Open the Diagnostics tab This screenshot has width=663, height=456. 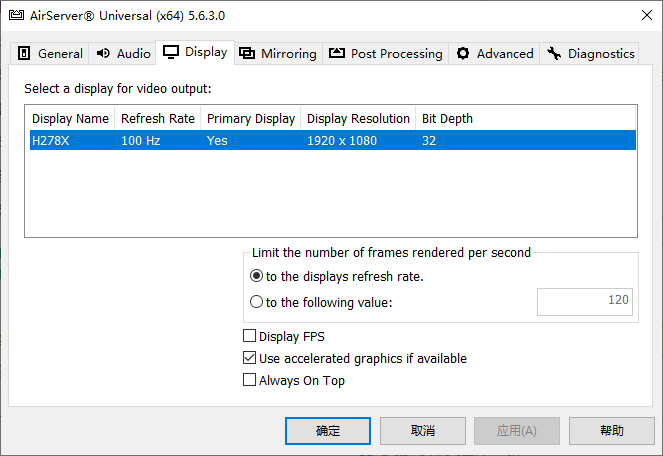pos(590,54)
